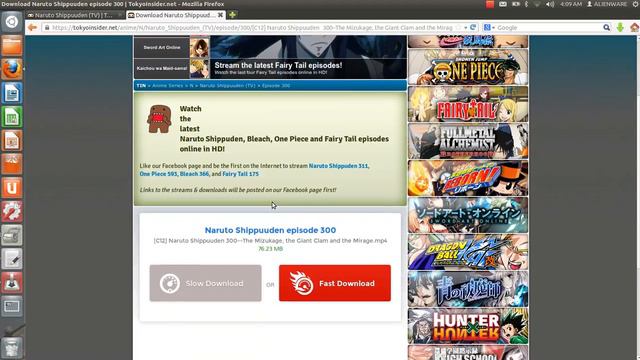Click the TIN breadcrumb link
The image size is (640, 360).
141,86
